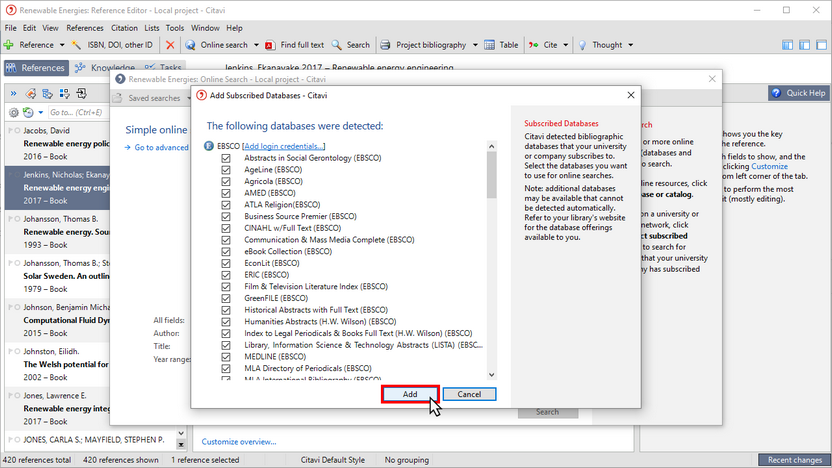Switch to the References tab
Viewport: 832px width, 468px height.
point(36,68)
